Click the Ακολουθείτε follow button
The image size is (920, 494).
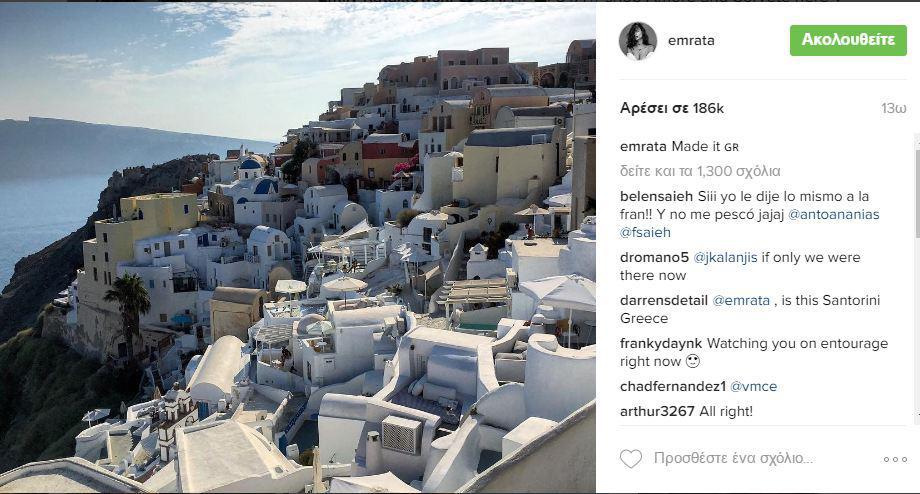[848, 40]
